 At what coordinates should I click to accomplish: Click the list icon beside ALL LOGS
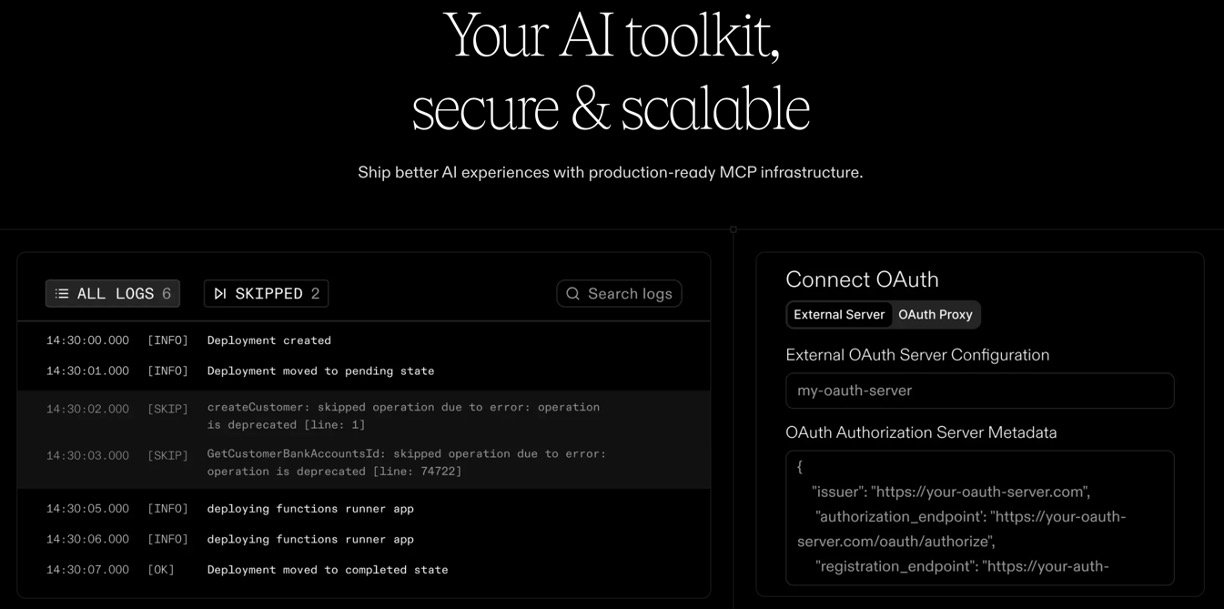[x=62, y=294]
